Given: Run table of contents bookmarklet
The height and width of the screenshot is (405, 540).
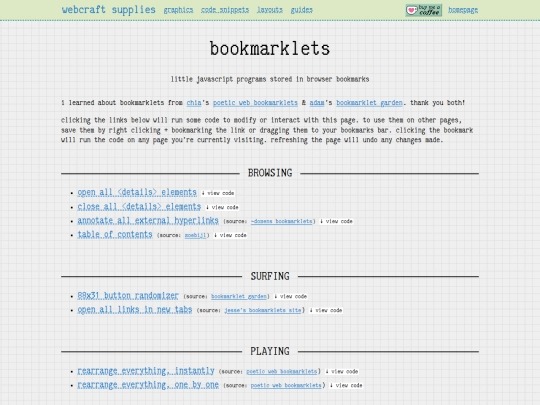Looking at the screenshot, I should click(115, 235).
